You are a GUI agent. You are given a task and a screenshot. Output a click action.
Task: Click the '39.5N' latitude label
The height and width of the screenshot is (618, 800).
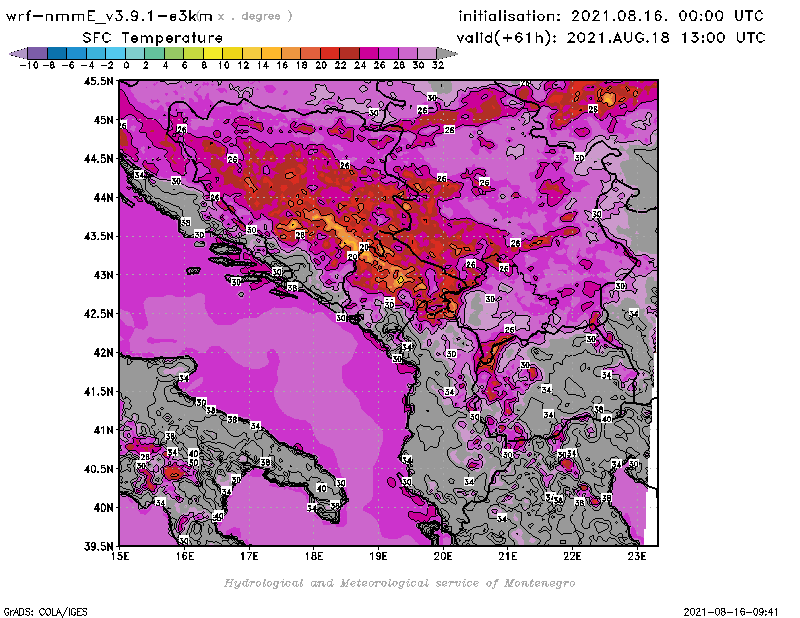tap(98, 546)
